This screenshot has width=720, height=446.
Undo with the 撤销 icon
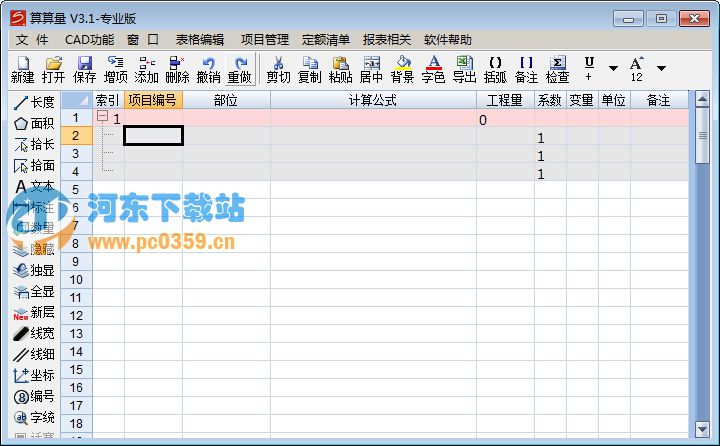(x=208, y=69)
